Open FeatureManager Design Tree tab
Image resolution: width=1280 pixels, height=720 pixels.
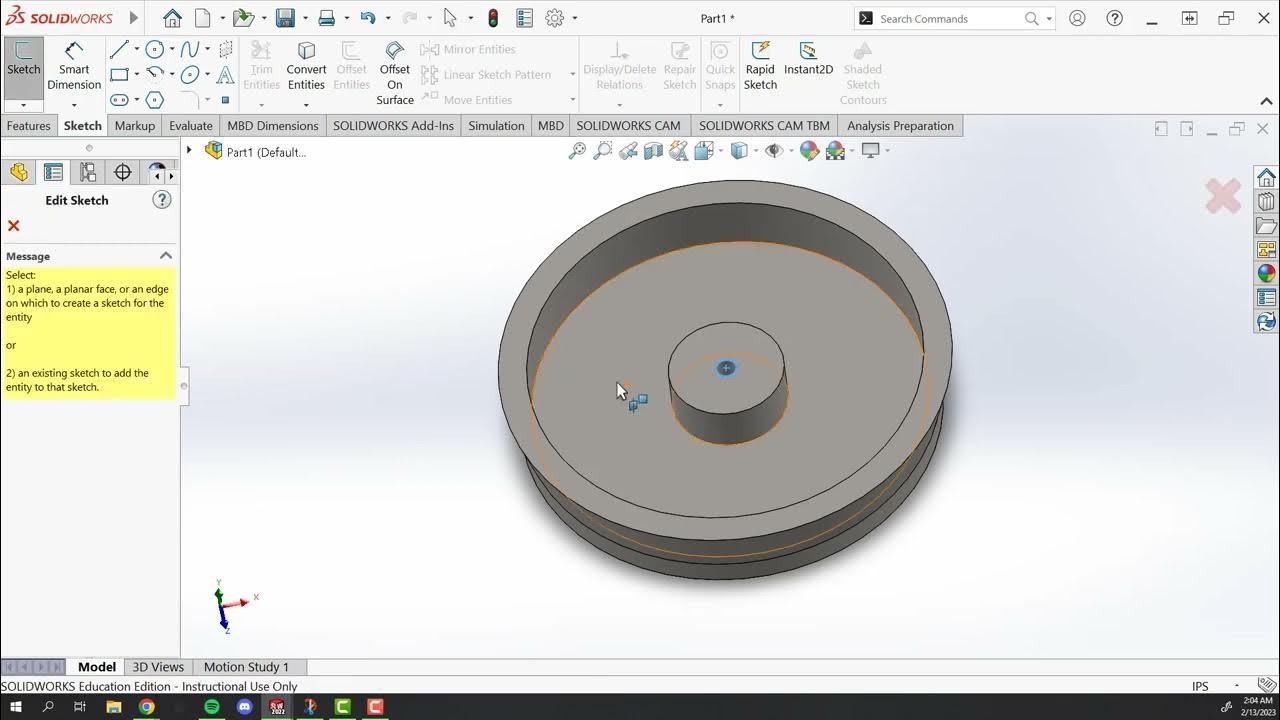pyautogui.click(x=19, y=172)
